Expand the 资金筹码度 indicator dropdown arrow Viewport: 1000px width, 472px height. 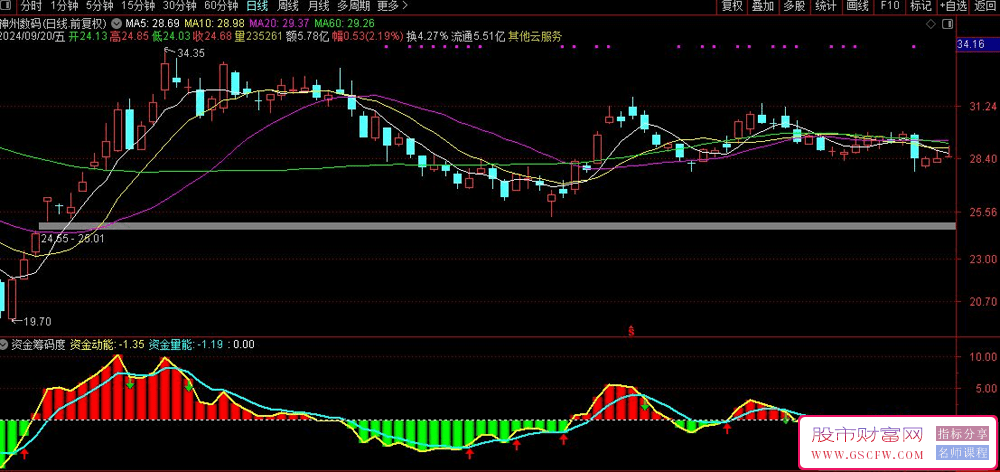pos(4,344)
